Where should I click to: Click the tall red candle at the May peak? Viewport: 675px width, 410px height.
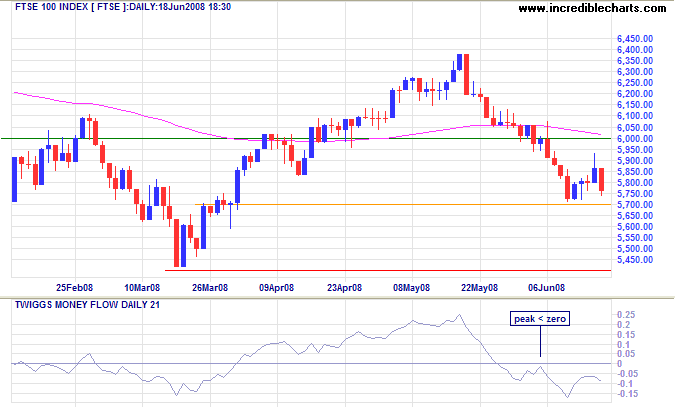click(466, 74)
